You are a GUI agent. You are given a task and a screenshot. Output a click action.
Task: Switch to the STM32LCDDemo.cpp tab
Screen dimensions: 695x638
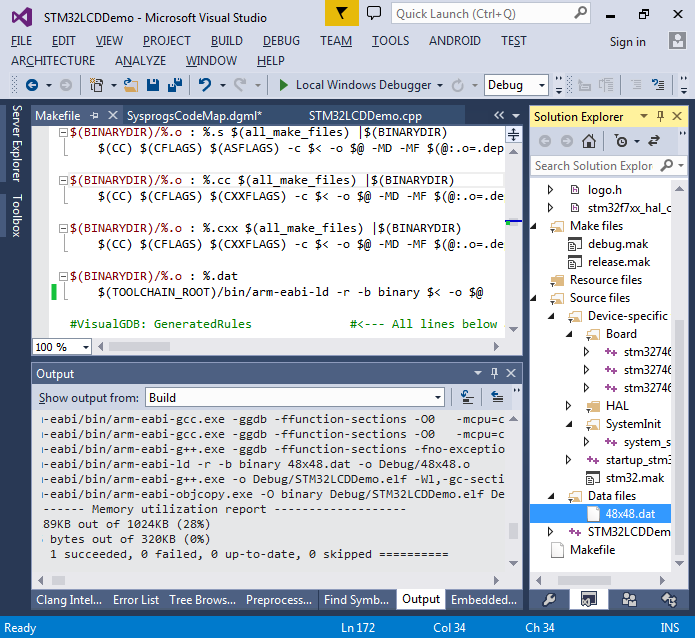[365, 116]
